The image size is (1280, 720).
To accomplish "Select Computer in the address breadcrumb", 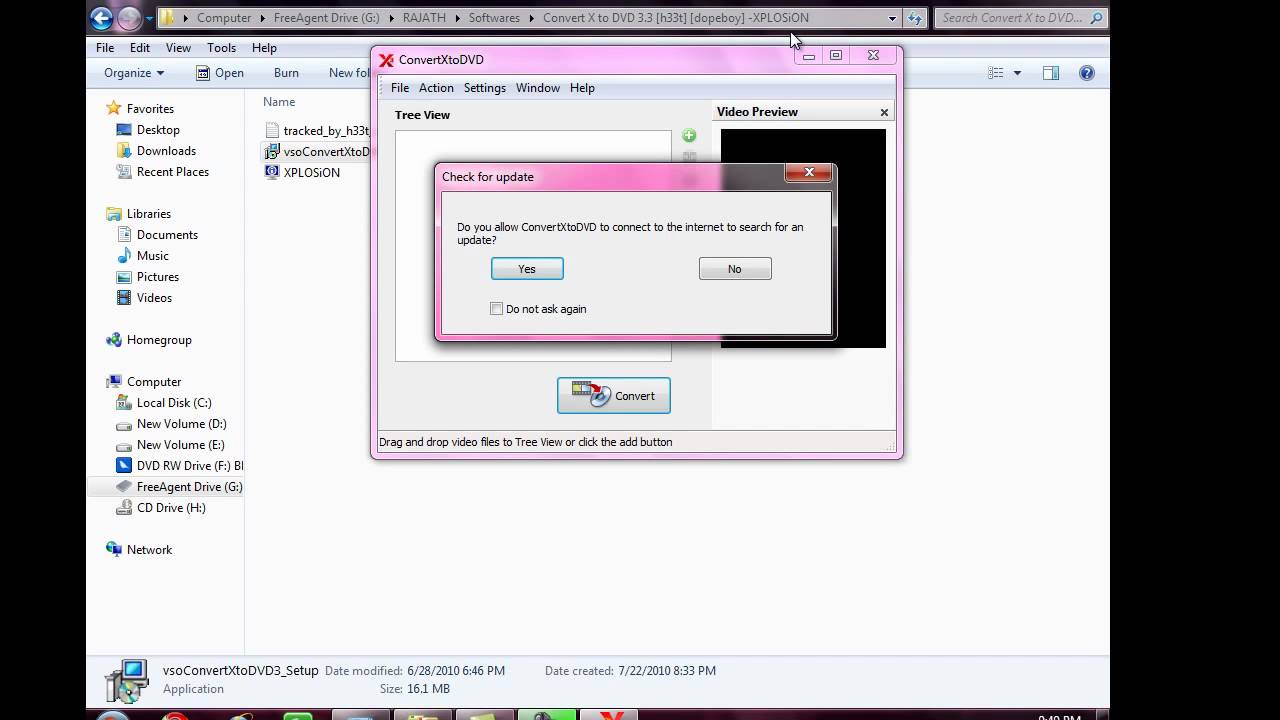I will (224, 18).
